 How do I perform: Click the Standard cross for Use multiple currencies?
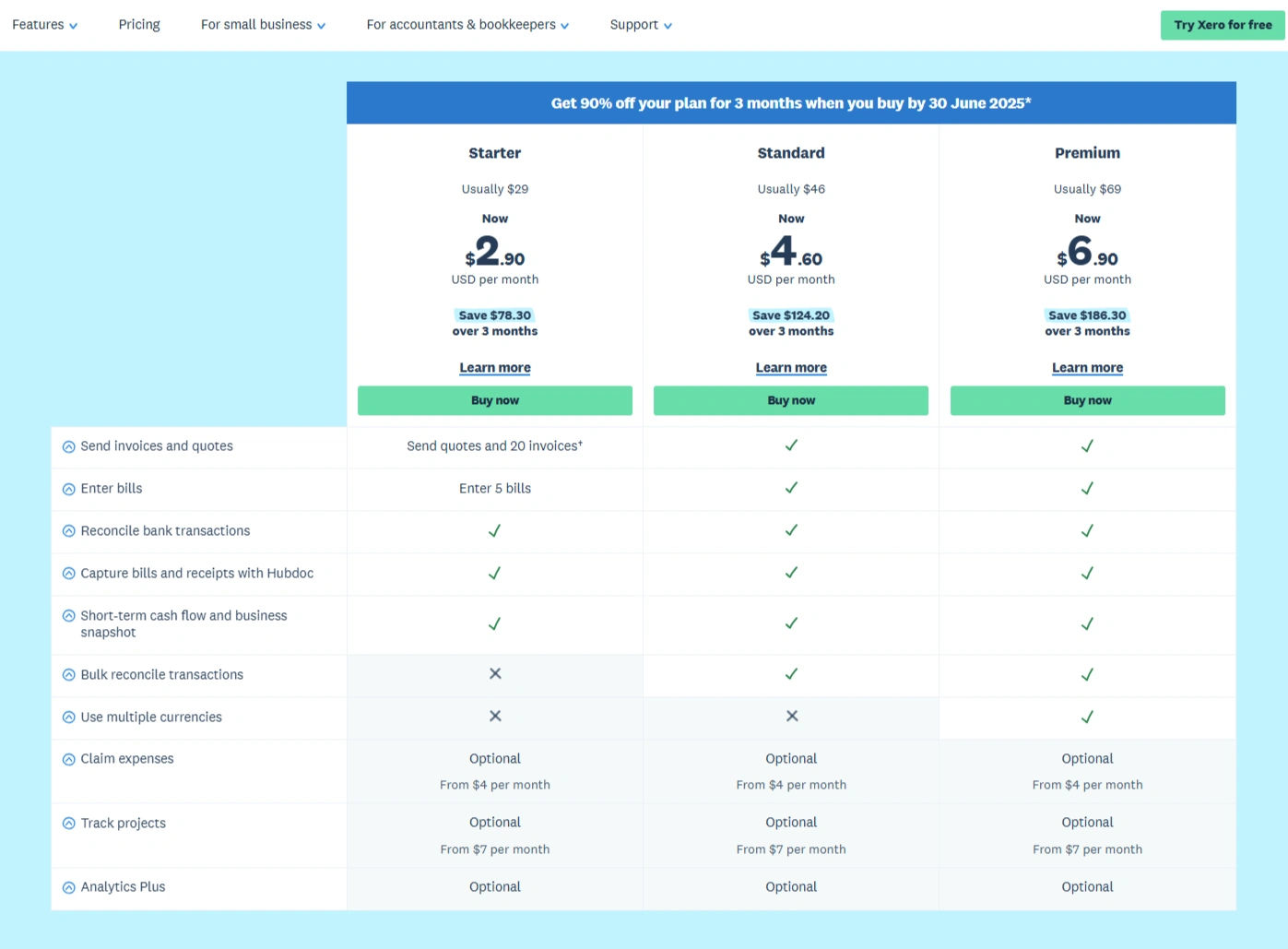(792, 717)
